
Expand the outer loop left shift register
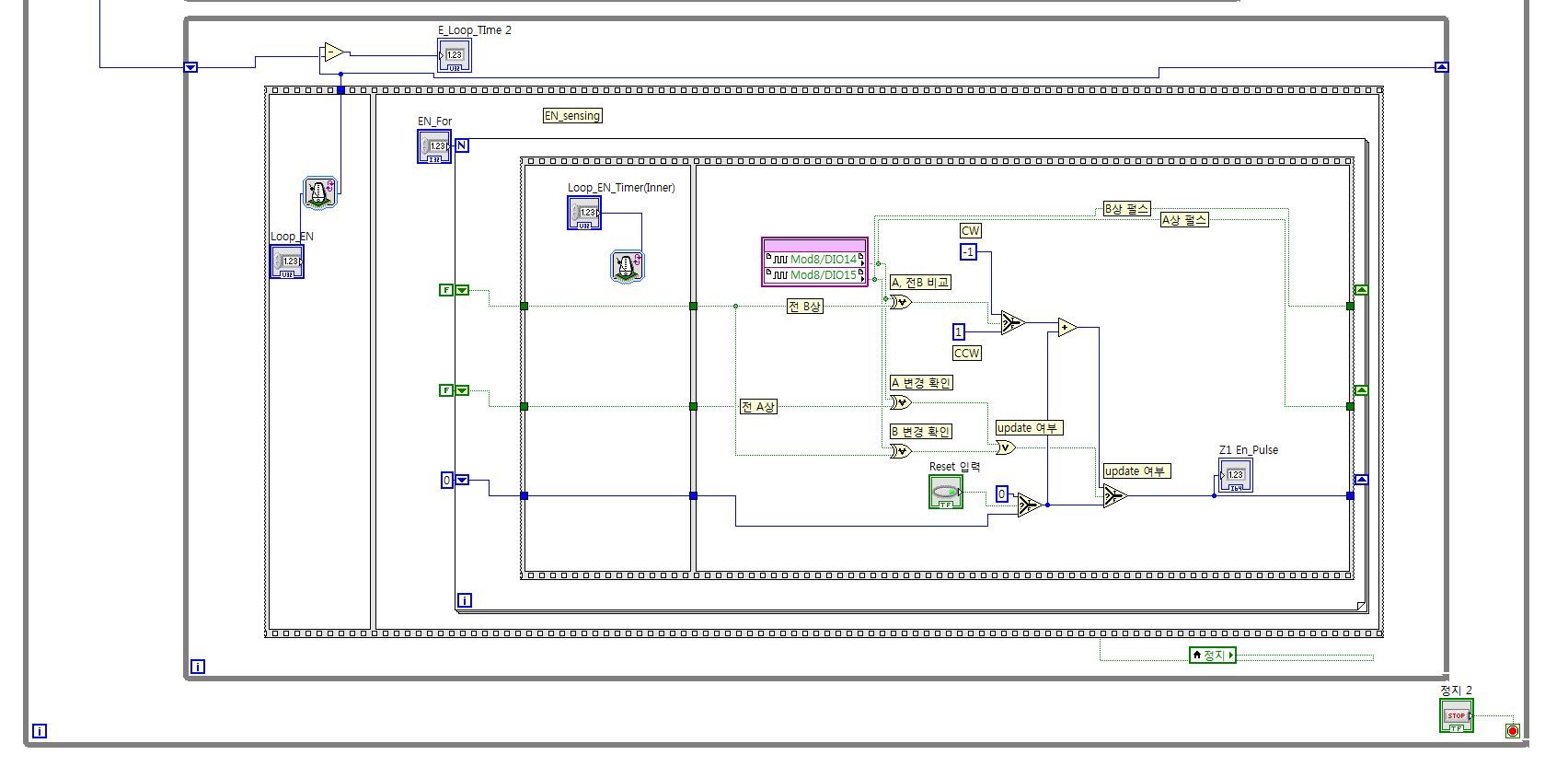(x=190, y=67)
